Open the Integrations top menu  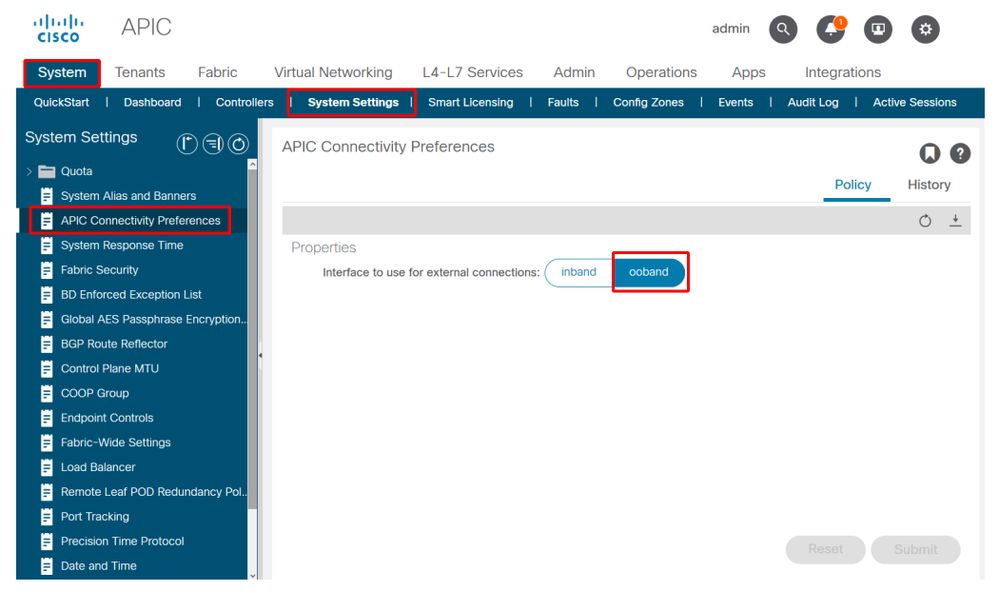coord(843,73)
